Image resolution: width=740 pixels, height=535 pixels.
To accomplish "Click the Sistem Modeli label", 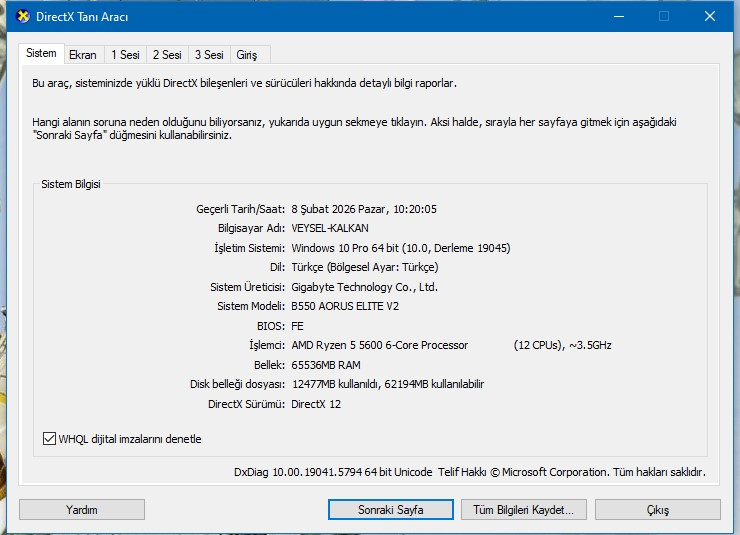I will tap(251, 307).
